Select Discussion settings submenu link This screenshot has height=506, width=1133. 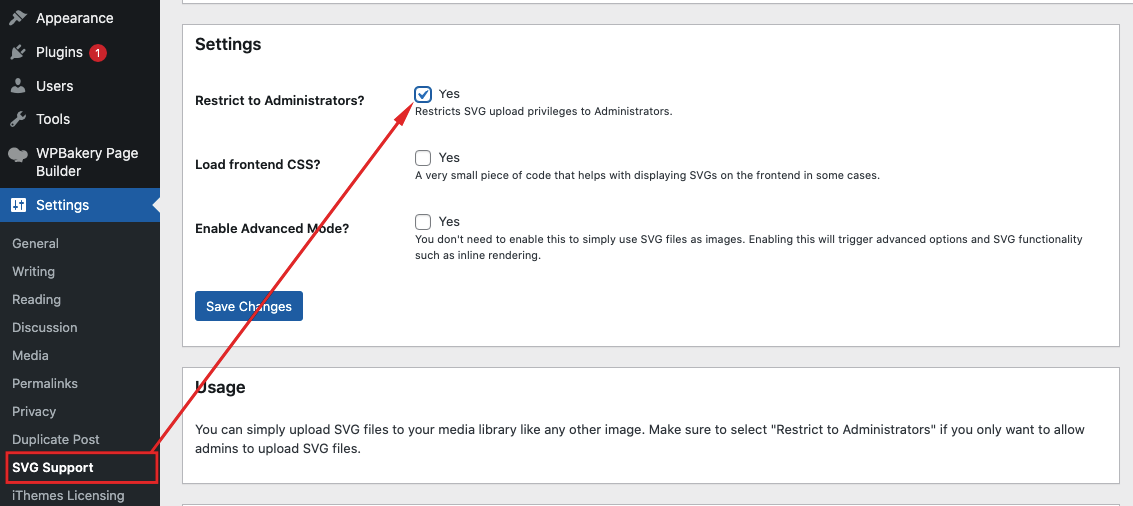tap(44, 327)
